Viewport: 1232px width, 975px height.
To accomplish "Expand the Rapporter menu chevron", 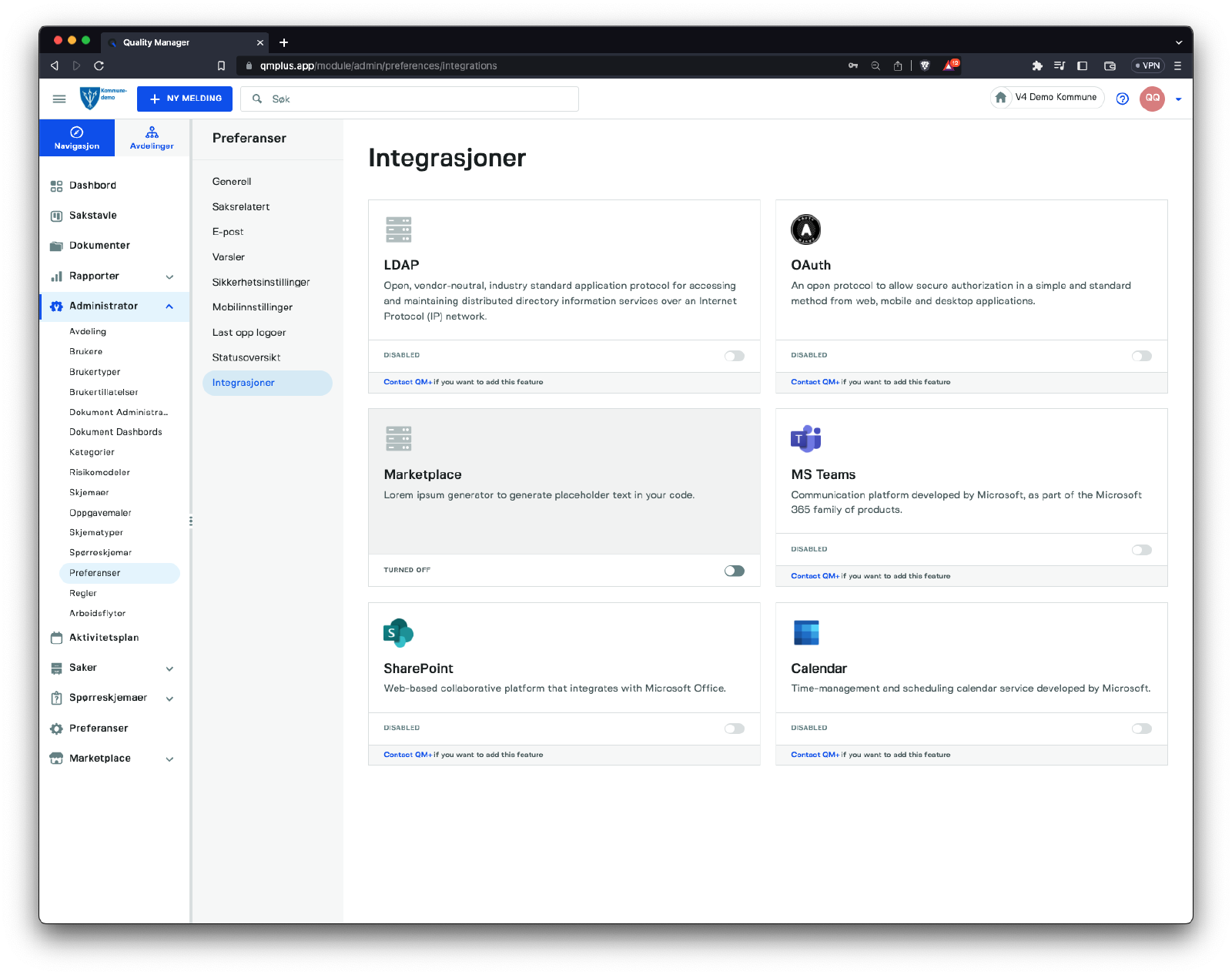I will click(x=169, y=276).
